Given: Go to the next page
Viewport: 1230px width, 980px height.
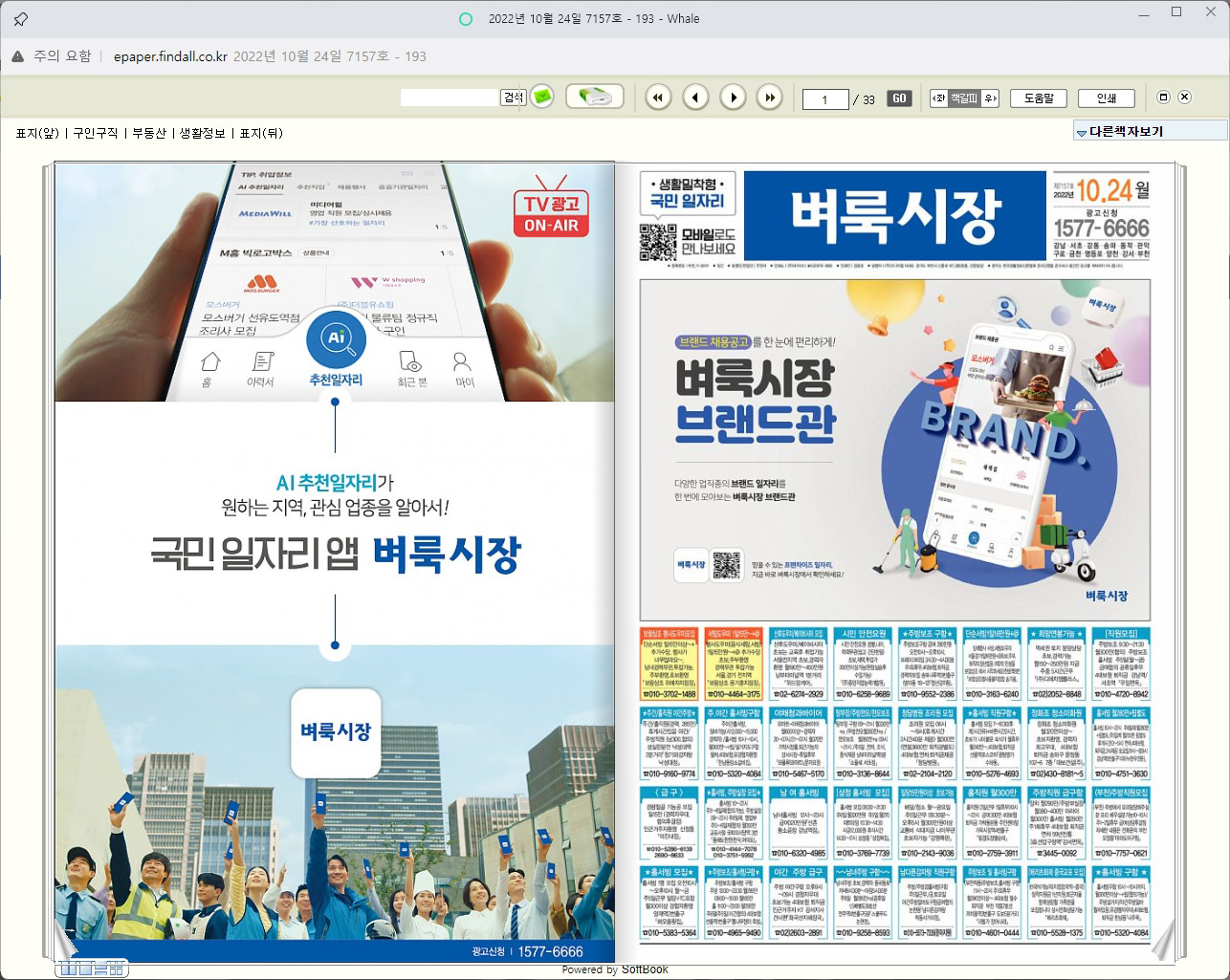Looking at the screenshot, I should (x=733, y=97).
